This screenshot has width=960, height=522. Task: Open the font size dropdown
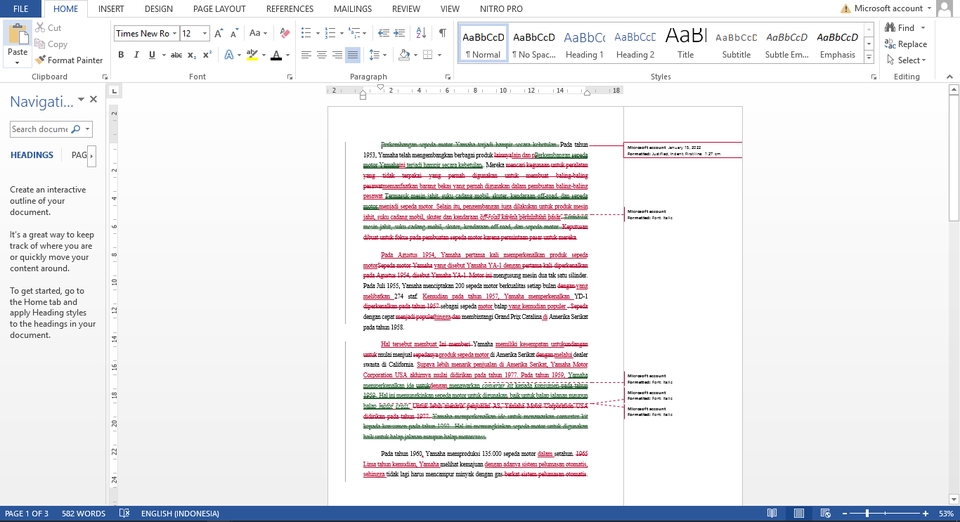(x=203, y=33)
